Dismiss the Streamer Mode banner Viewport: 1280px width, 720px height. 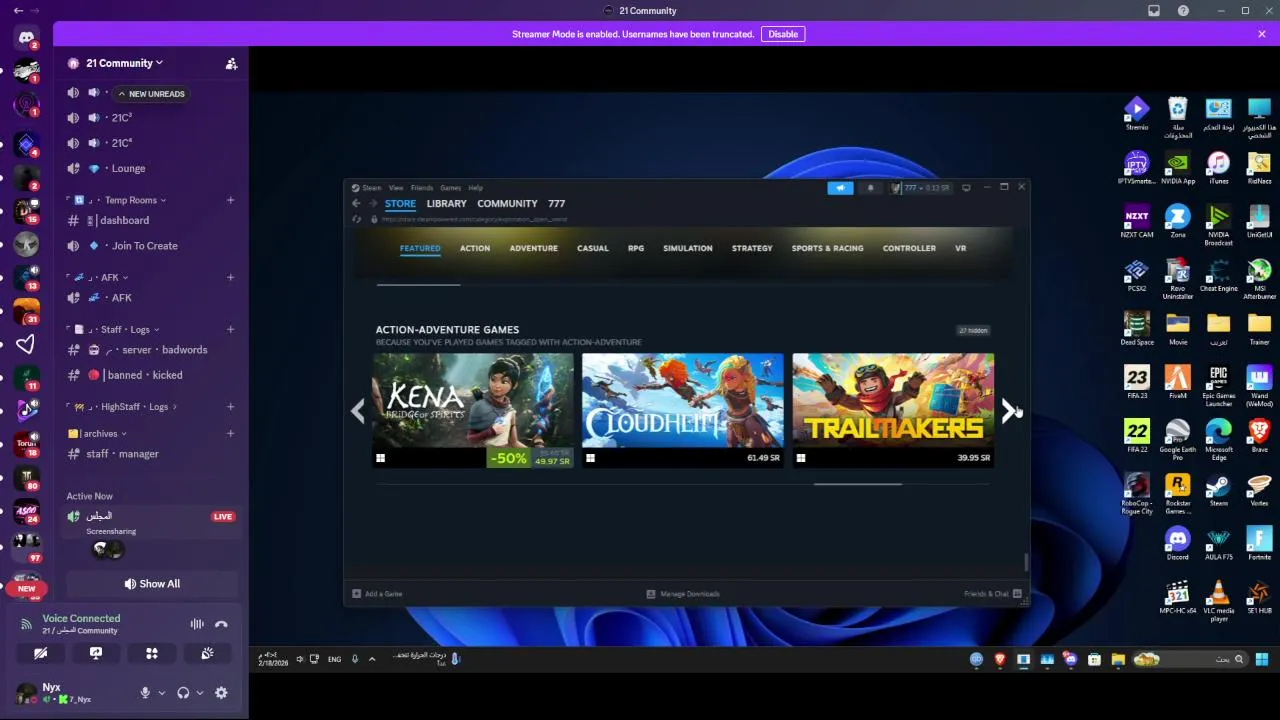click(1262, 34)
